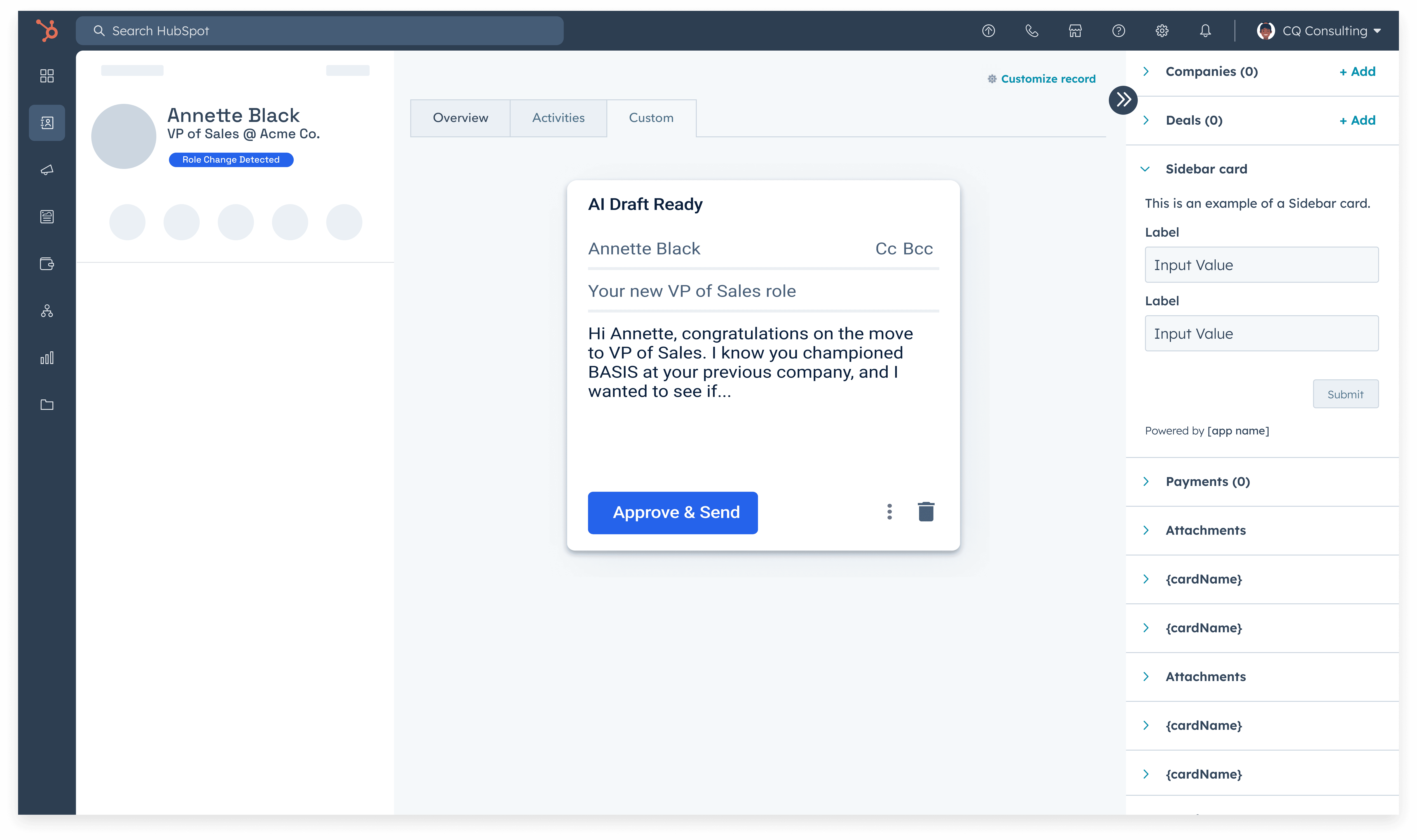Viewport: 1417px width, 840px height.
Task: Open reports bar chart sidebar icon
Action: (47, 358)
